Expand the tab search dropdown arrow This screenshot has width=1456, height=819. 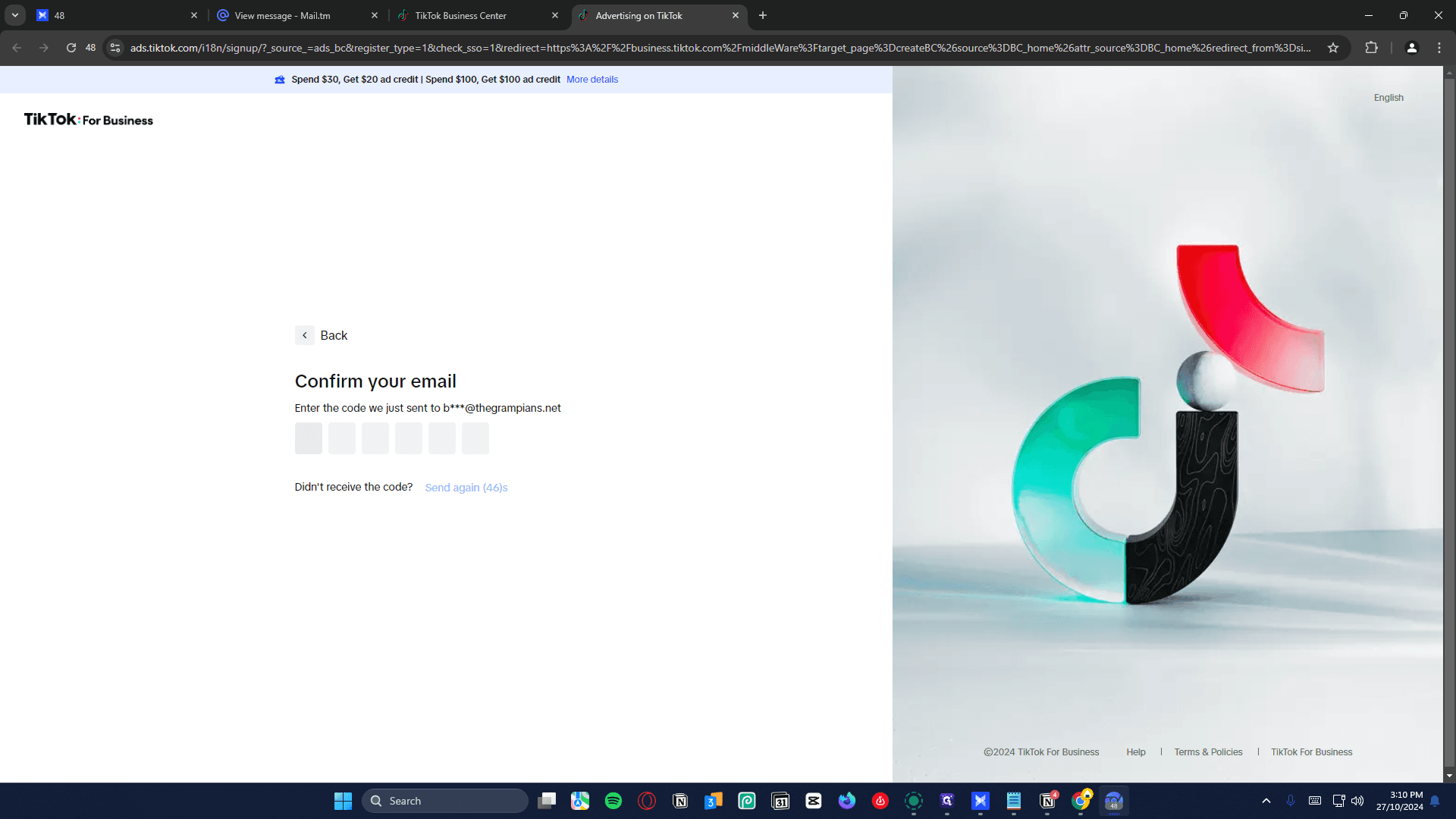(x=14, y=15)
